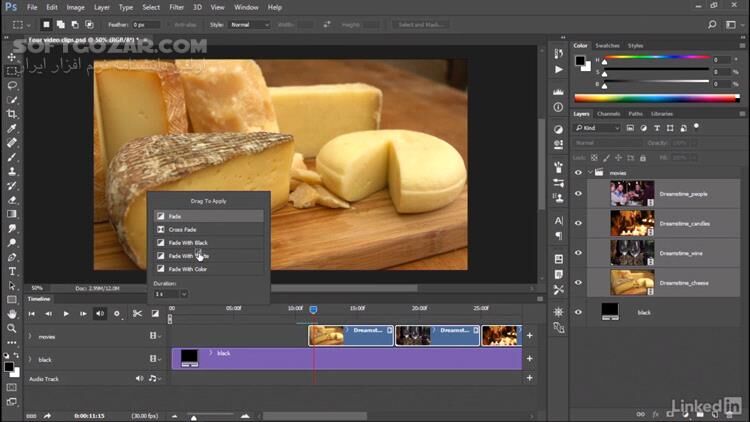Select the Move tool
Screen dimensions: 750x422
12,57
